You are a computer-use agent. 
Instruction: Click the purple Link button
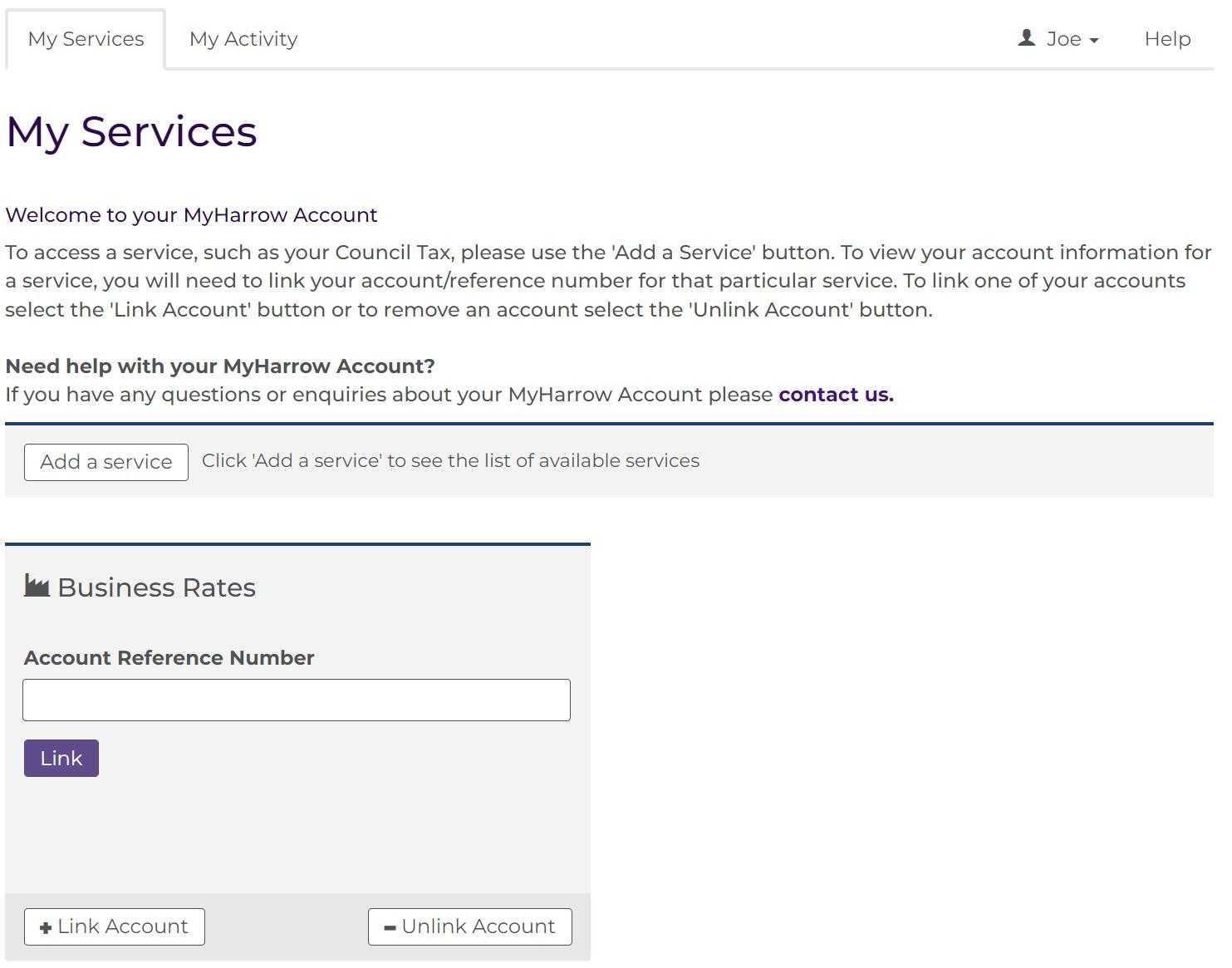point(61,759)
